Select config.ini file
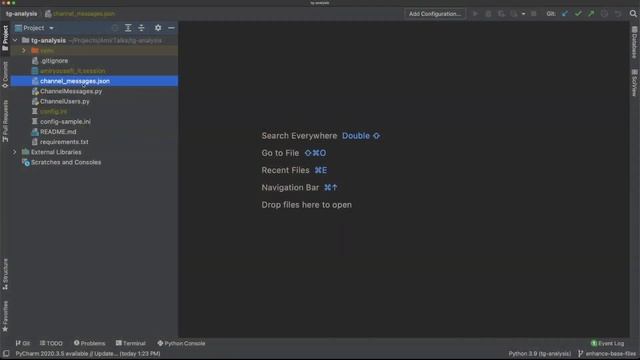Screen dimensions: 640x360 [53, 111]
